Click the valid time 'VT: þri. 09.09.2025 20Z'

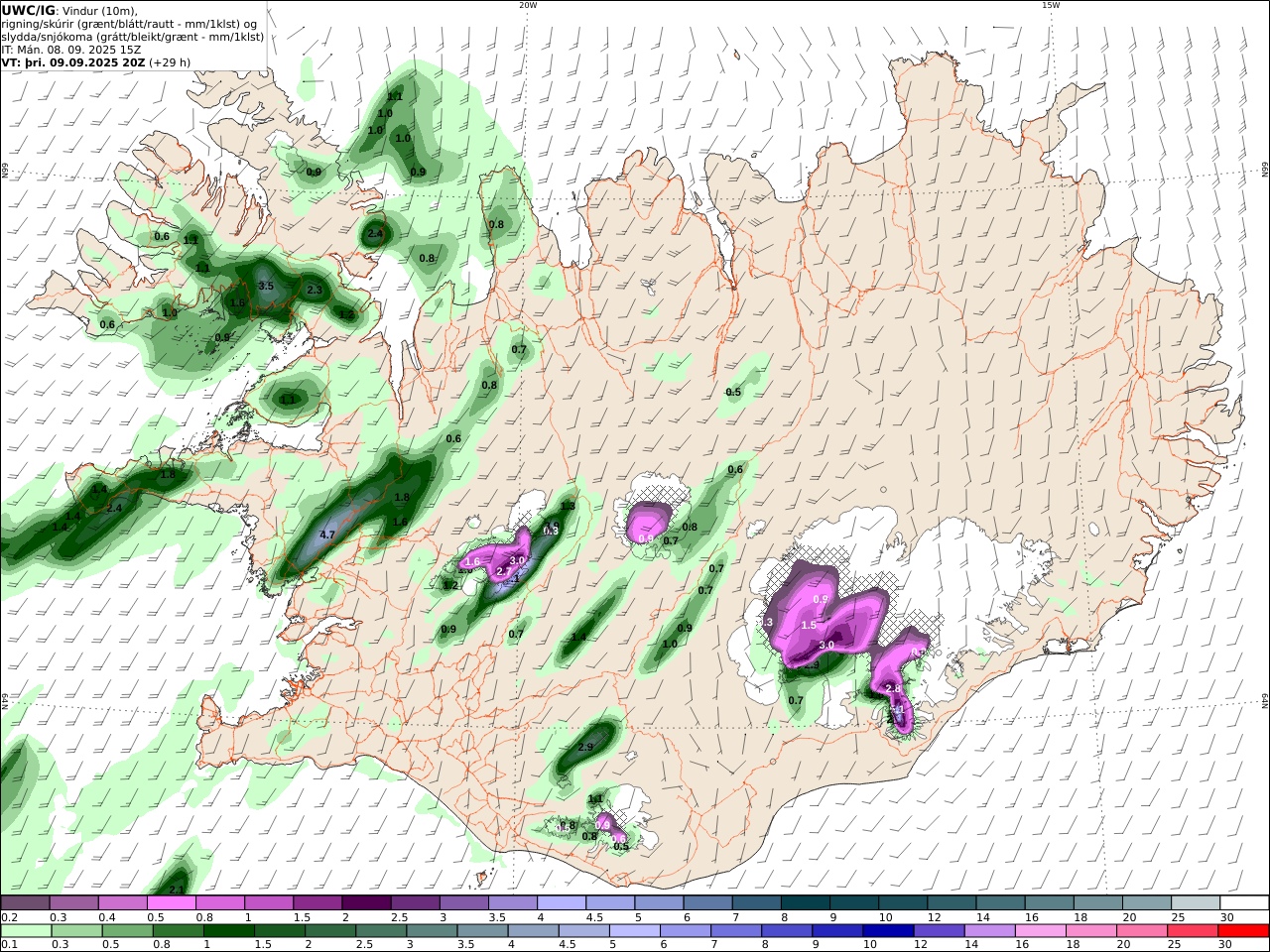pyautogui.click(x=74, y=61)
